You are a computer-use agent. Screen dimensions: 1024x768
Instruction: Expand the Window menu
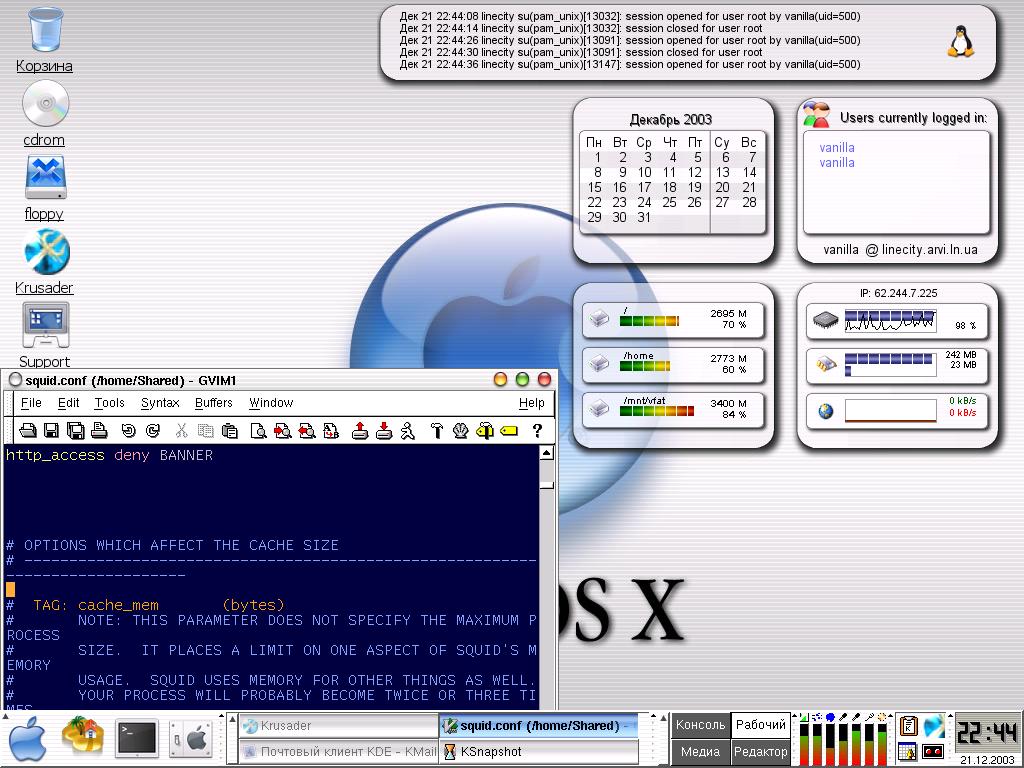click(x=271, y=403)
